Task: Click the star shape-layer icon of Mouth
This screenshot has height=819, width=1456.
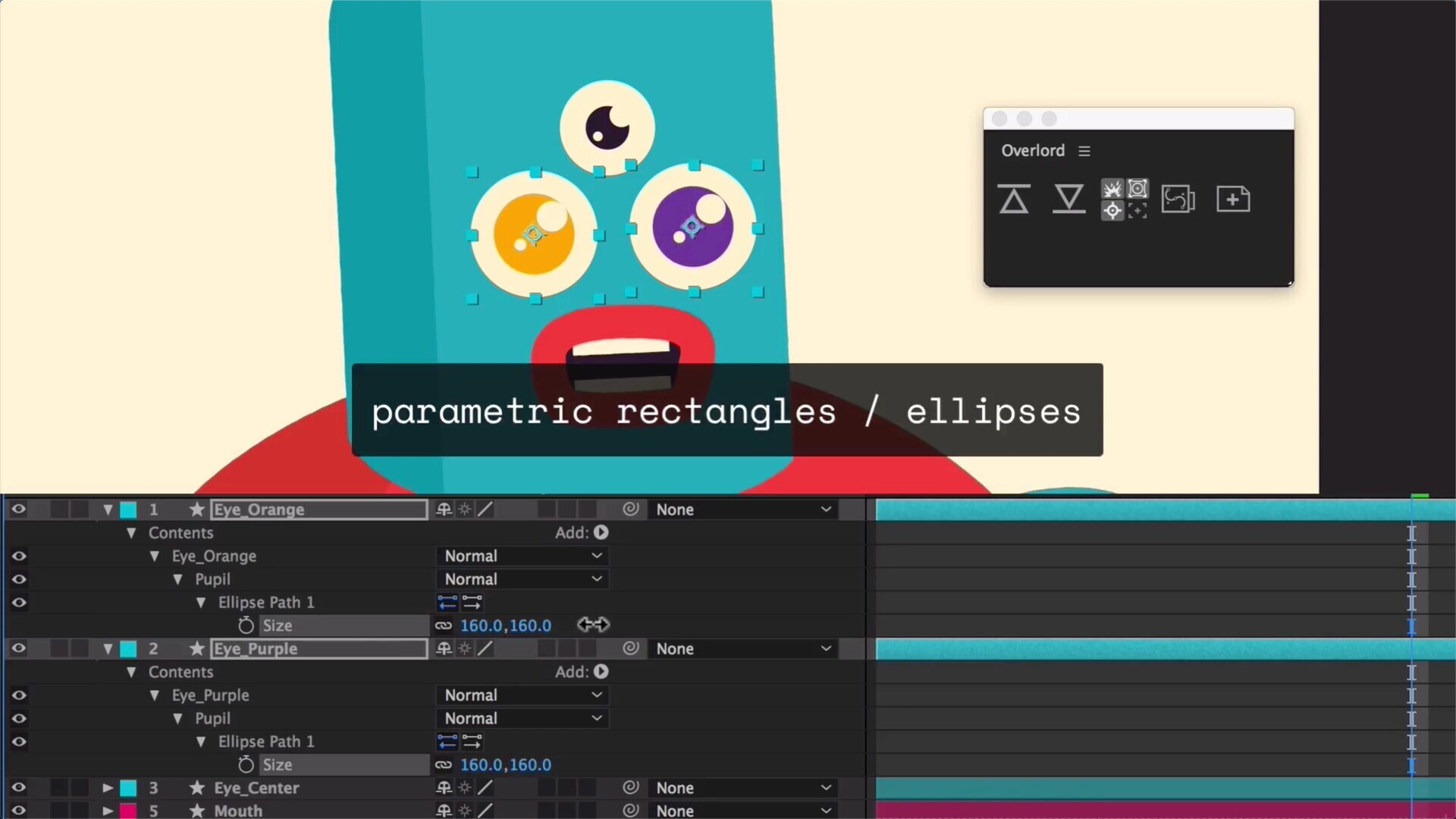Action: click(x=197, y=810)
